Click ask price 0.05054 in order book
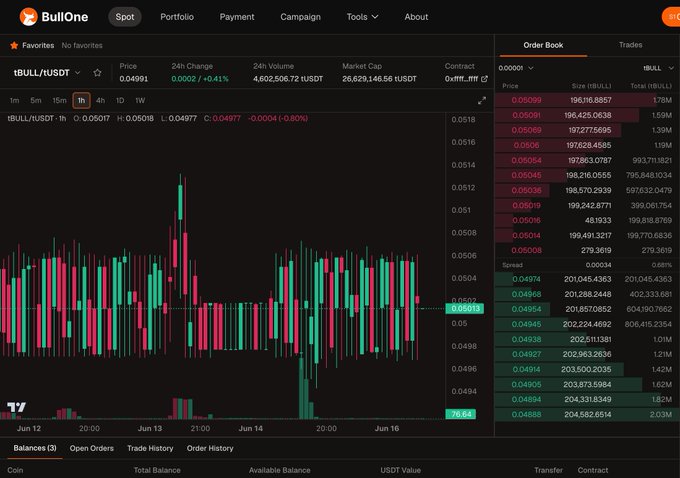680x478 pixels. point(526,160)
